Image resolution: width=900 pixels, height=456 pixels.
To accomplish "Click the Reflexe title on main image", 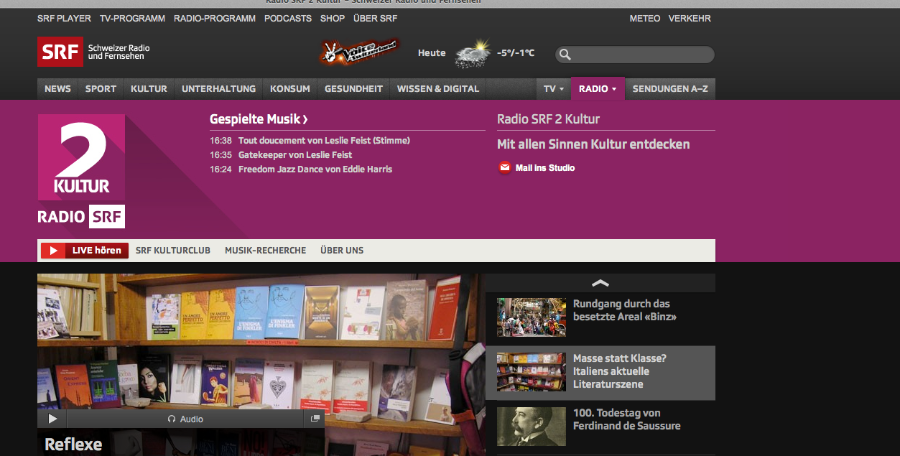I will pyautogui.click(x=73, y=444).
